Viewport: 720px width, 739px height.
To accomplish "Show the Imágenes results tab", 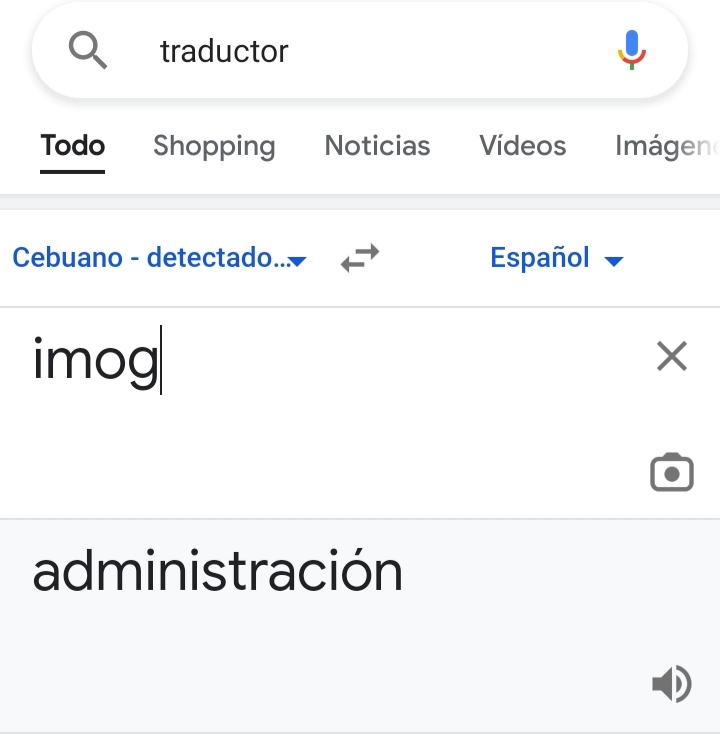I will click(666, 146).
